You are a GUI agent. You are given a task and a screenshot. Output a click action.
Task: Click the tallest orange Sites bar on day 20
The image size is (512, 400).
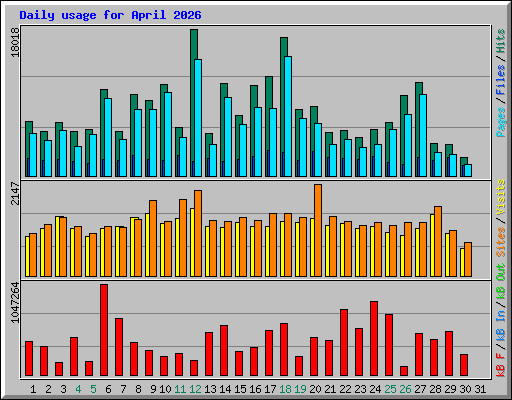click(318, 230)
